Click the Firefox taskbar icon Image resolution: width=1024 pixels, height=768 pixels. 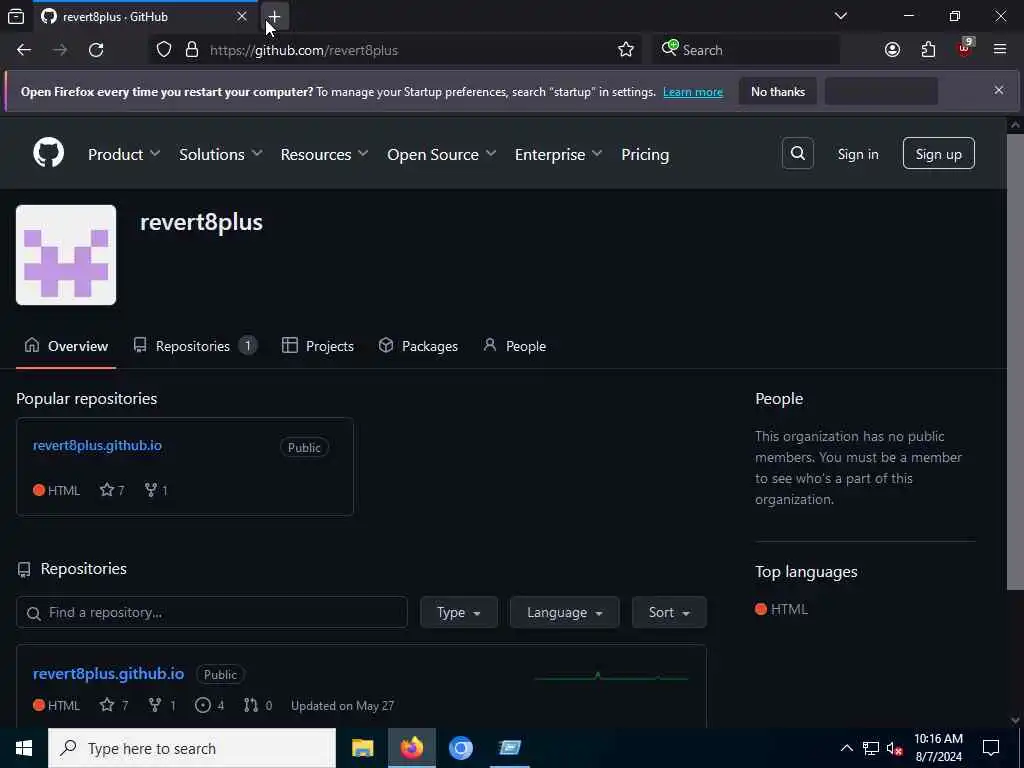point(412,748)
